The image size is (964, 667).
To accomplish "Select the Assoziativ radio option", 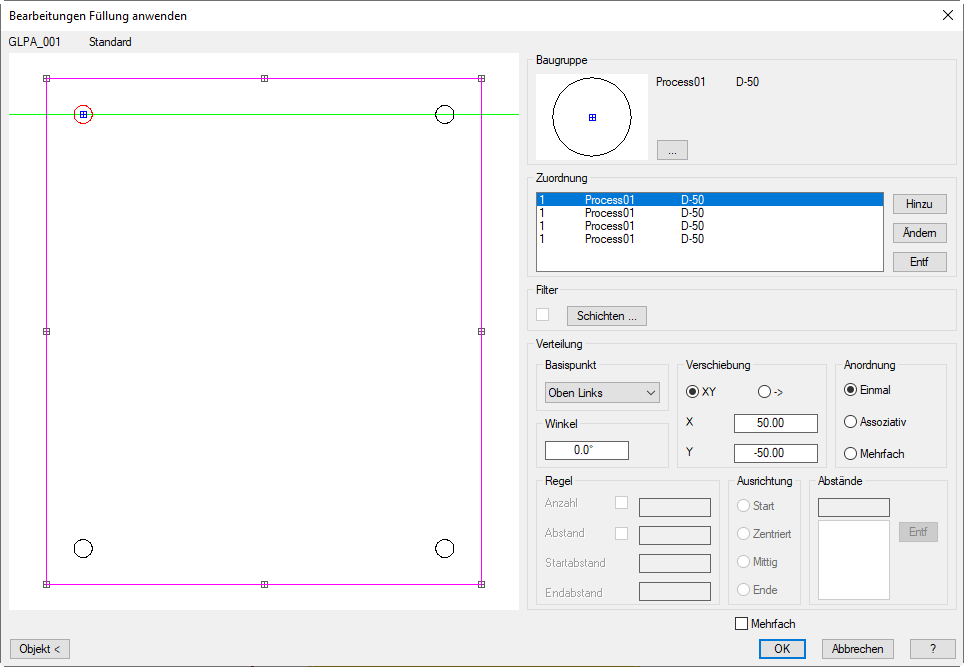I will tap(851, 422).
